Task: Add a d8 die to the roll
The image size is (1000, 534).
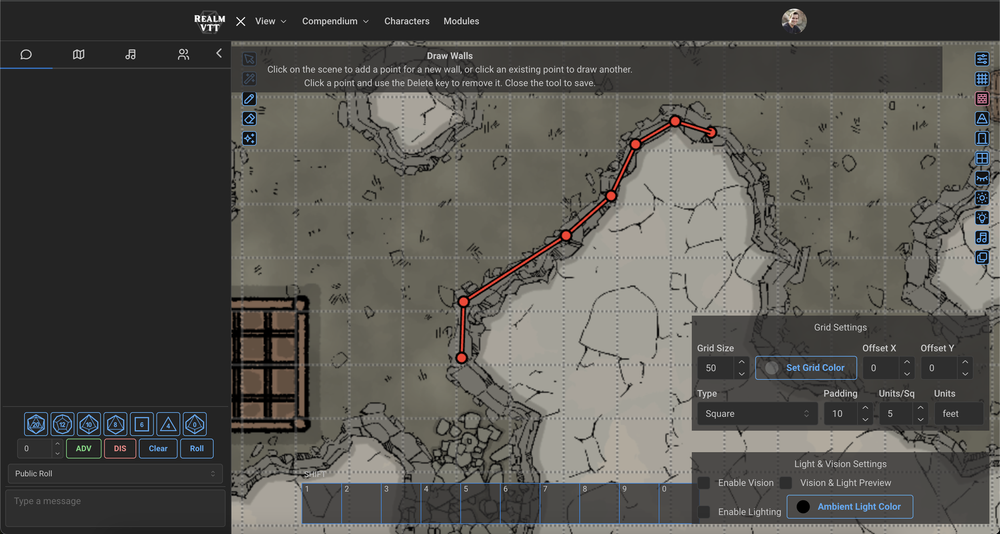Action: point(115,424)
